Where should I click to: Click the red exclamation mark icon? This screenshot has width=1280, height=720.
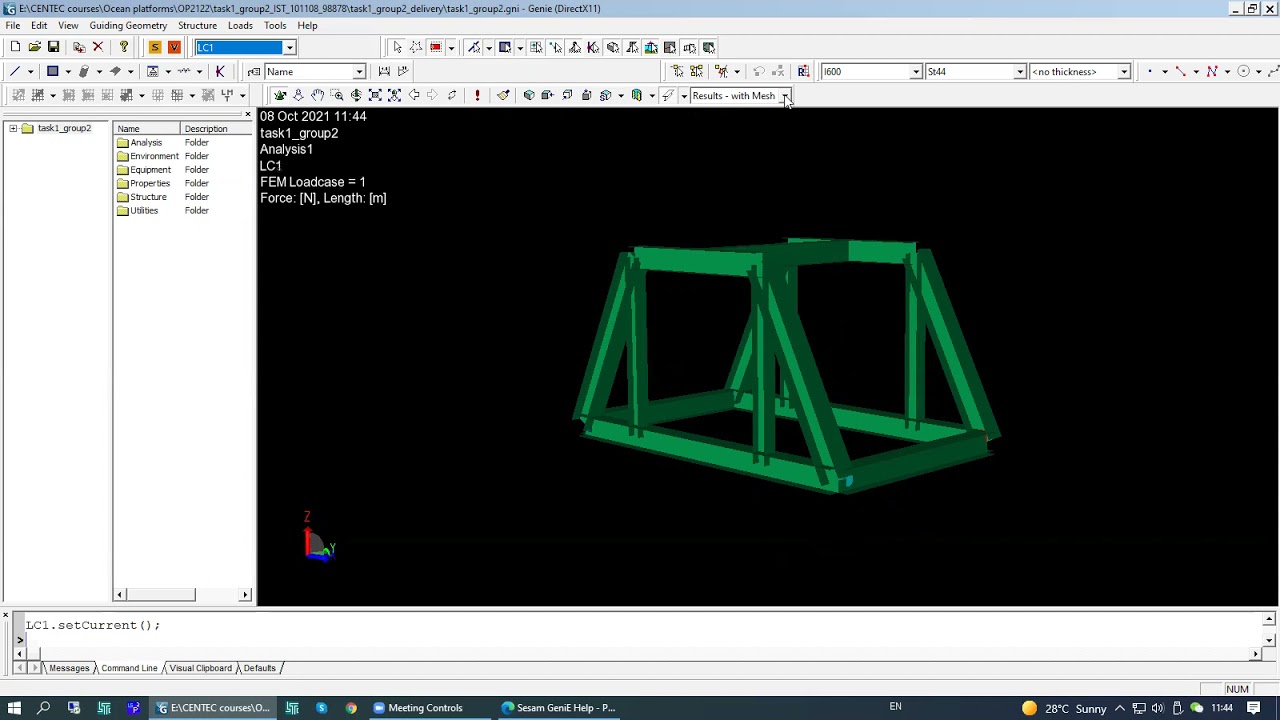click(477, 95)
